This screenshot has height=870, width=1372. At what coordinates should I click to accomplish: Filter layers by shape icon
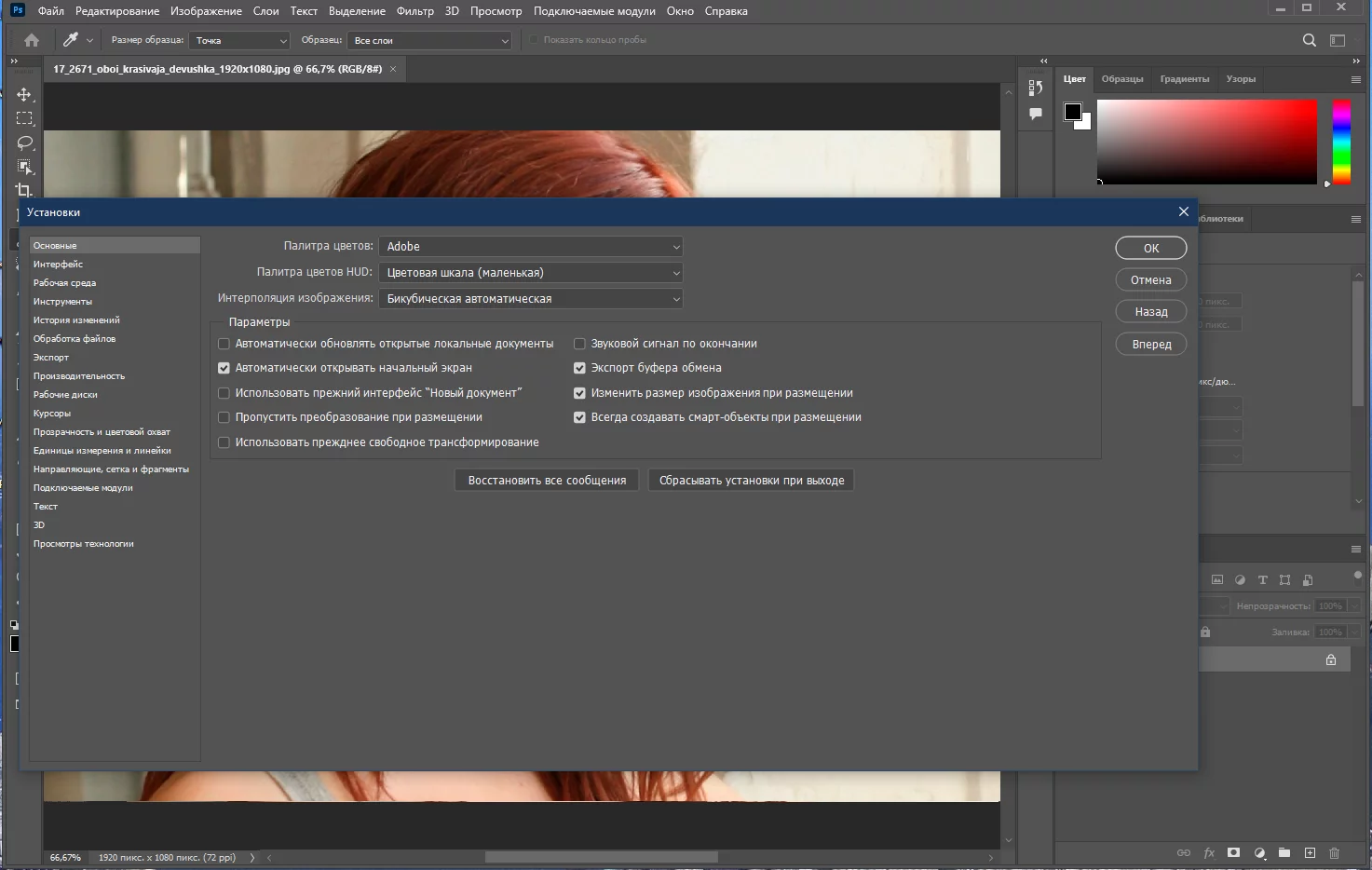coord(1285,579)
